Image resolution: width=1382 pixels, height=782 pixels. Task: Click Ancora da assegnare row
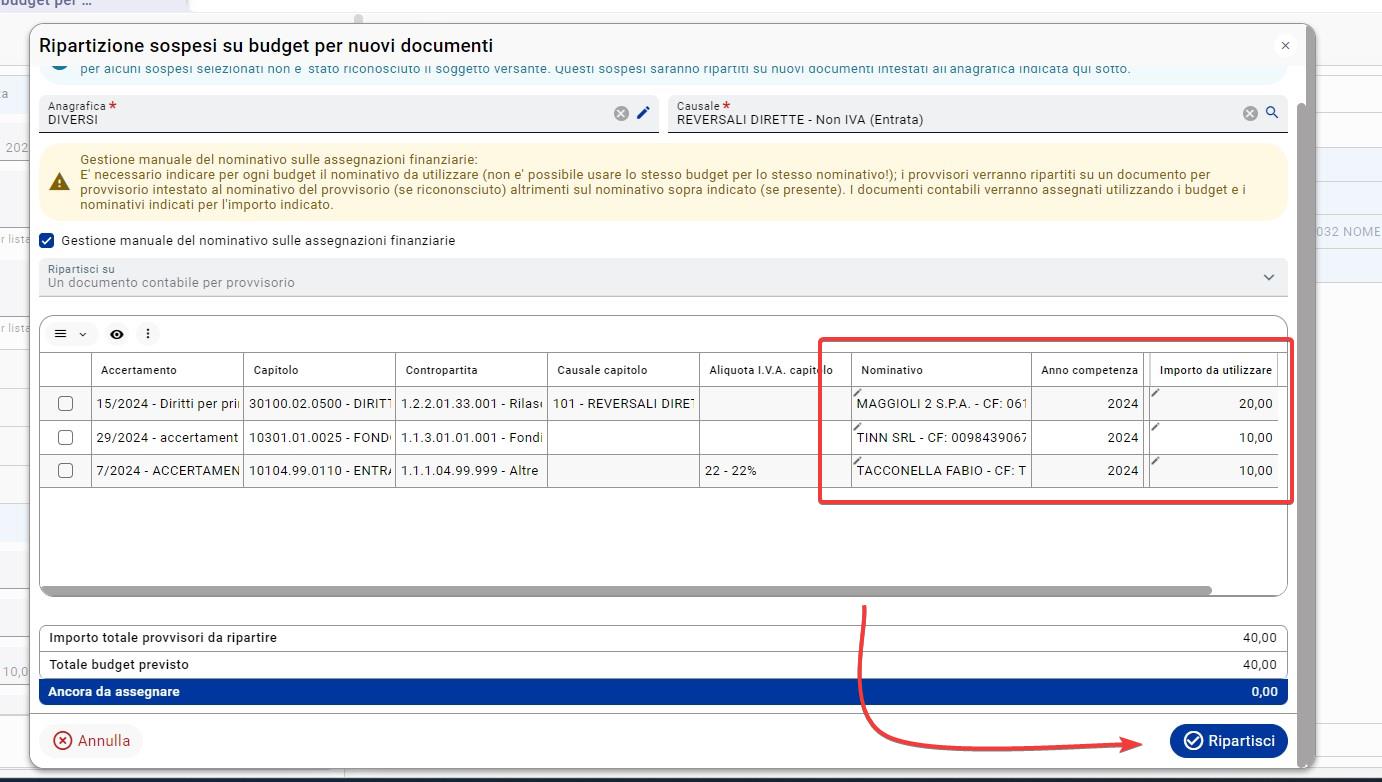coord(663,692)
